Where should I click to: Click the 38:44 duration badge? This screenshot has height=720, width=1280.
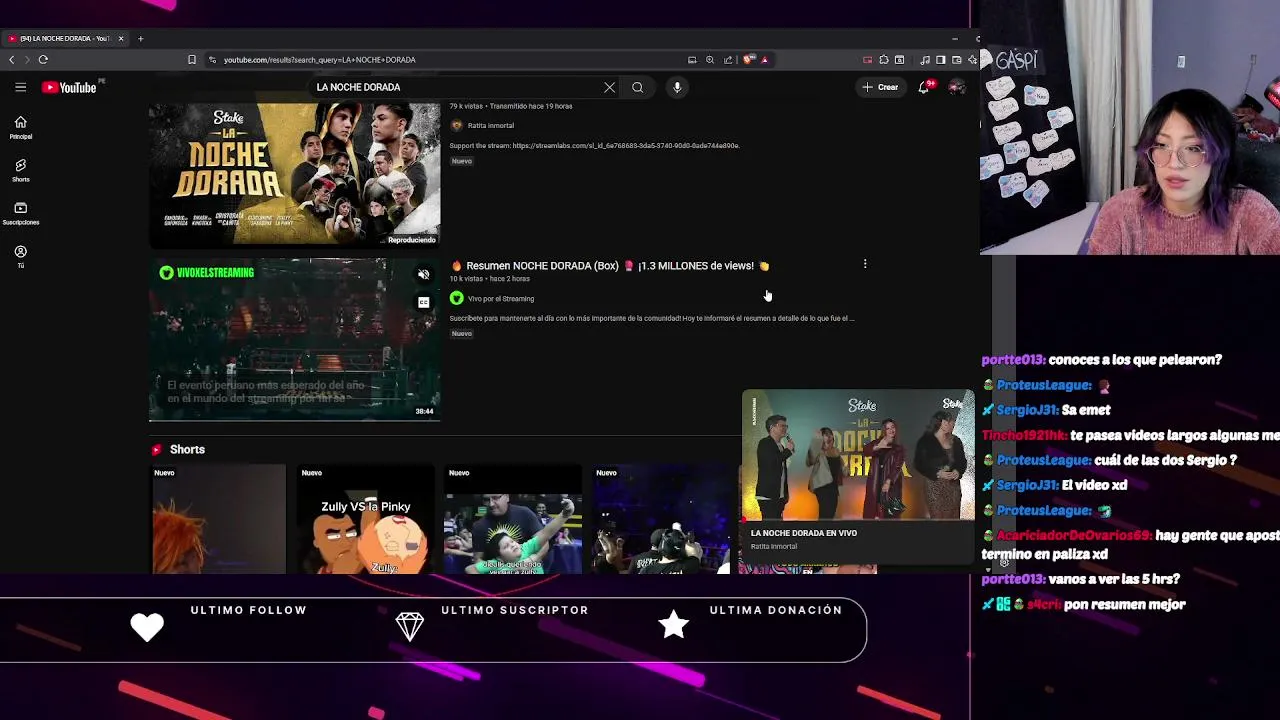pyautogui.click(x=424, y=411)
